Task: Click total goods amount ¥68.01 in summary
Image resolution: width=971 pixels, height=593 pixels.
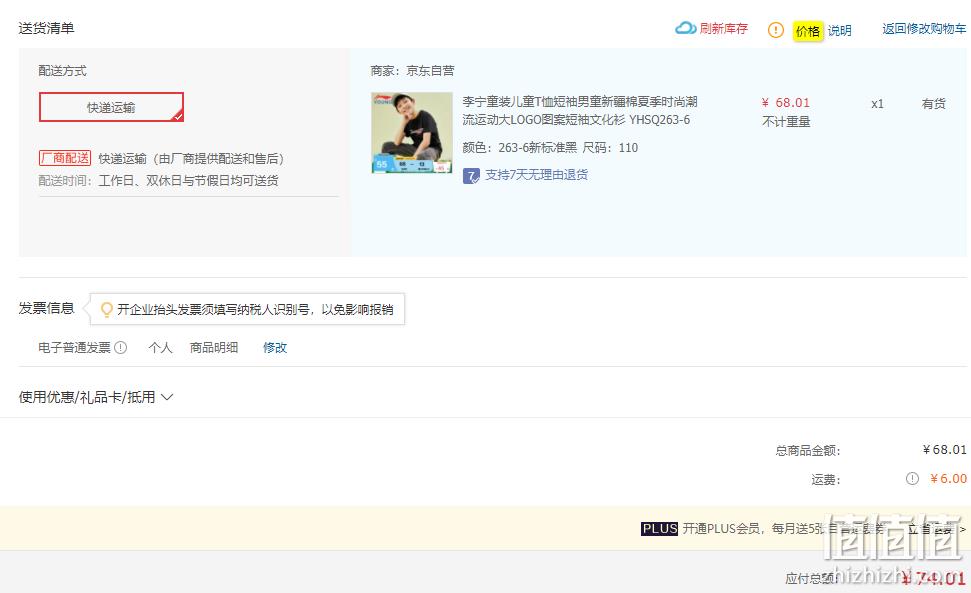Action: [x=944, y=449]
